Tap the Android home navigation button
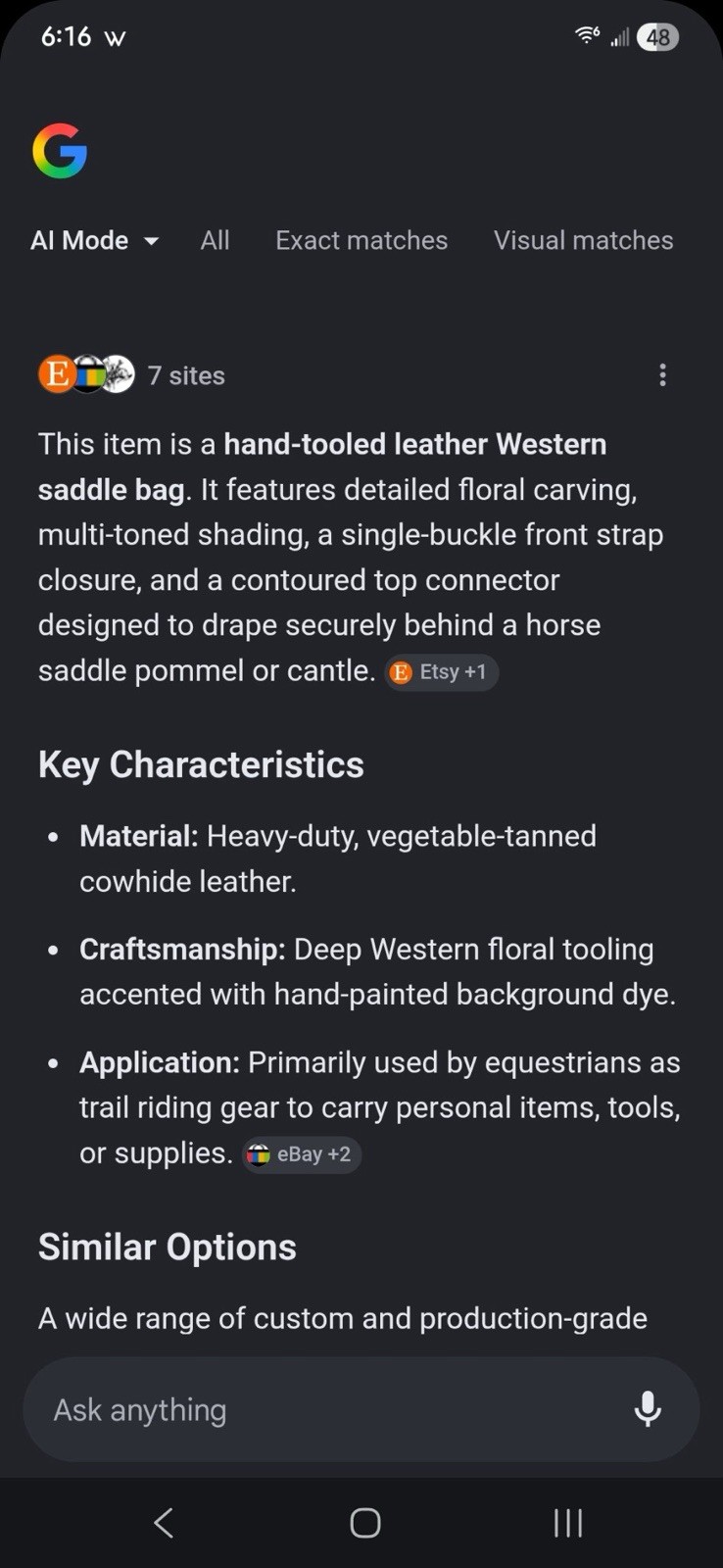This screenshot has height=1568, width=723. point(365,1522)
